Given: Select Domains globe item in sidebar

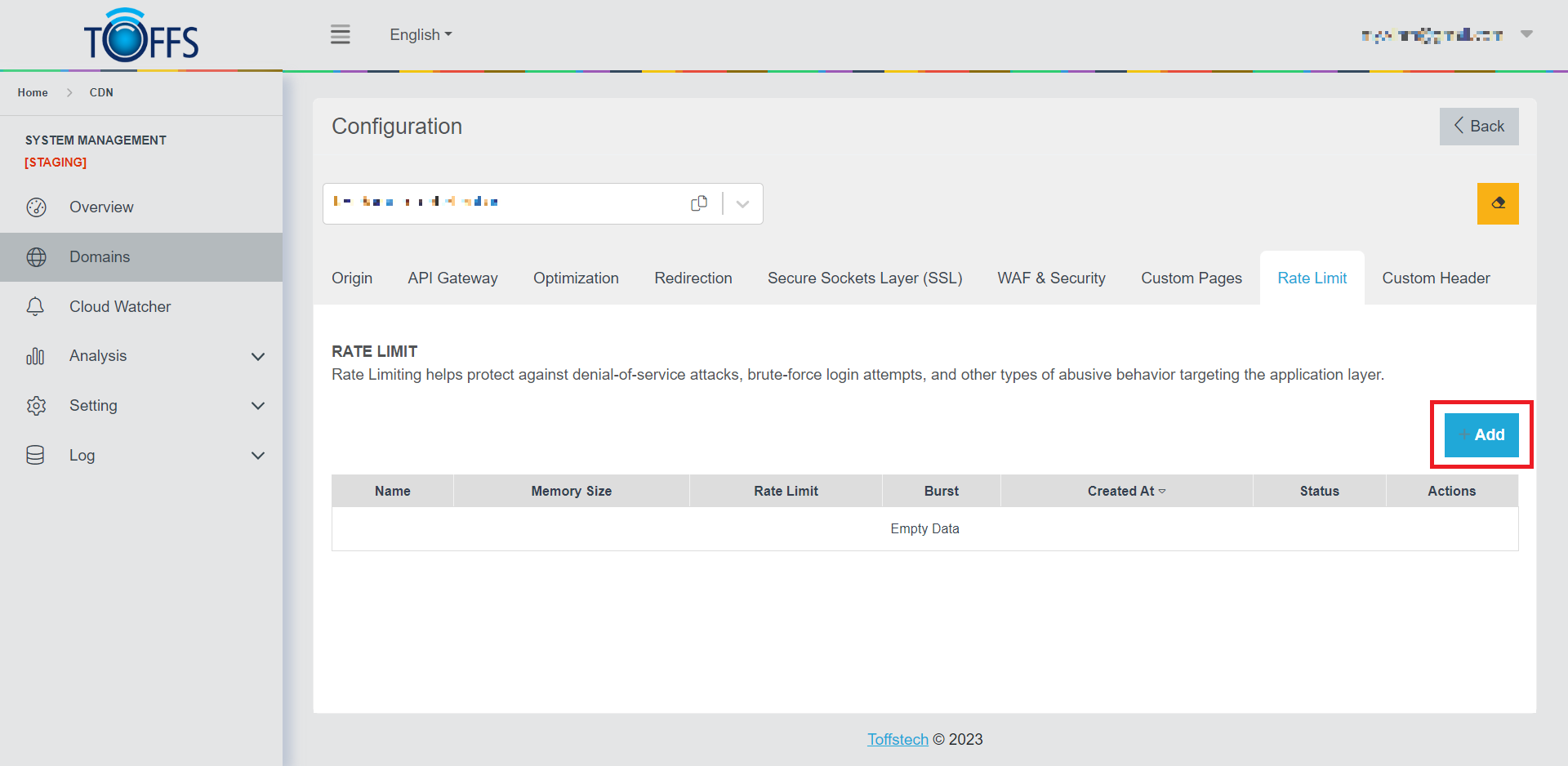Looking at the screenshot, I should click(x=100, y=257).
